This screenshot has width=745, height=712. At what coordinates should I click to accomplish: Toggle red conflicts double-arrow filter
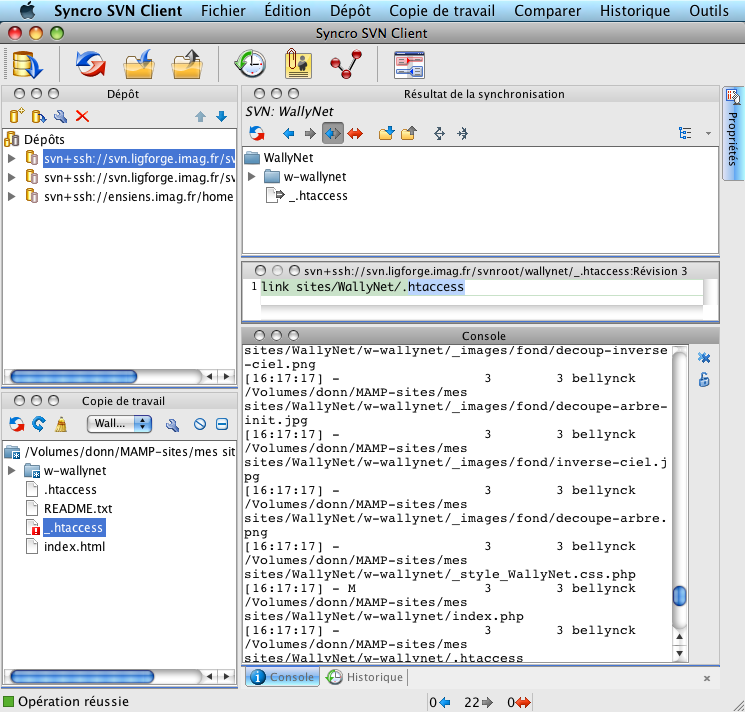pyautogui.click(x=355, y=133)
